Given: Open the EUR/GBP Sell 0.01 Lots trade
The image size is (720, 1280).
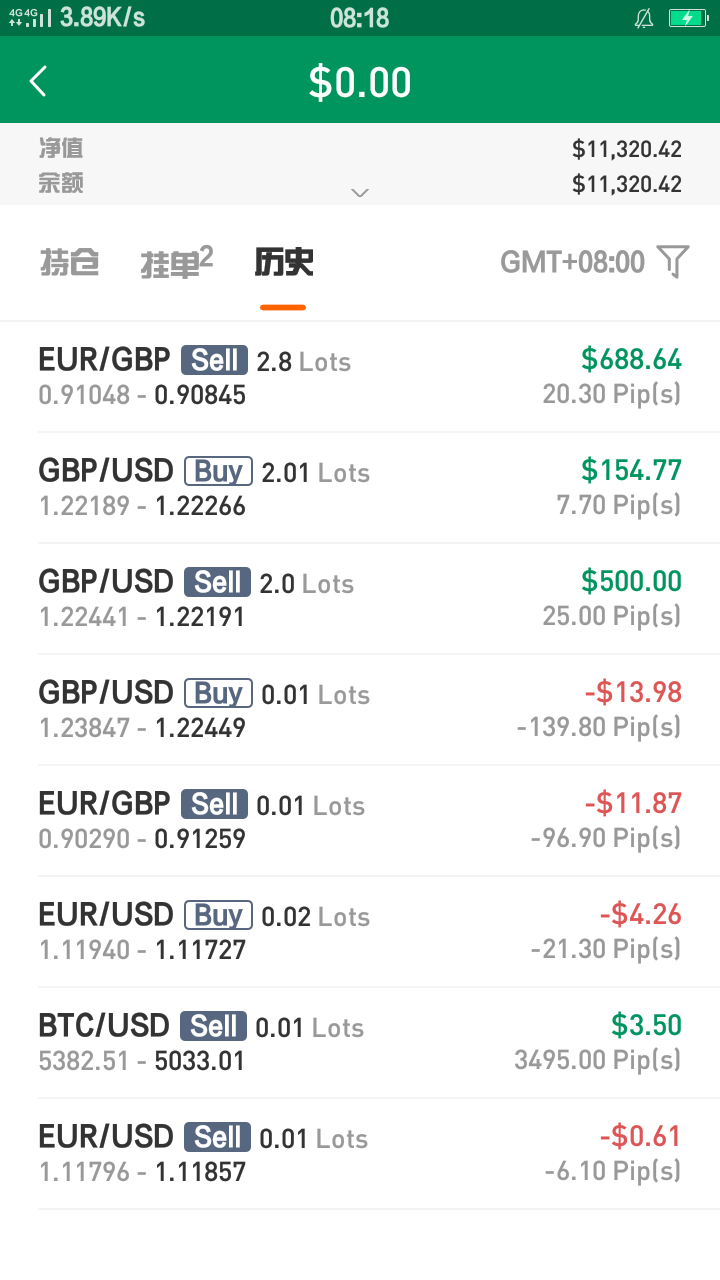Looking at the screenshot, I should coord(360,820).
